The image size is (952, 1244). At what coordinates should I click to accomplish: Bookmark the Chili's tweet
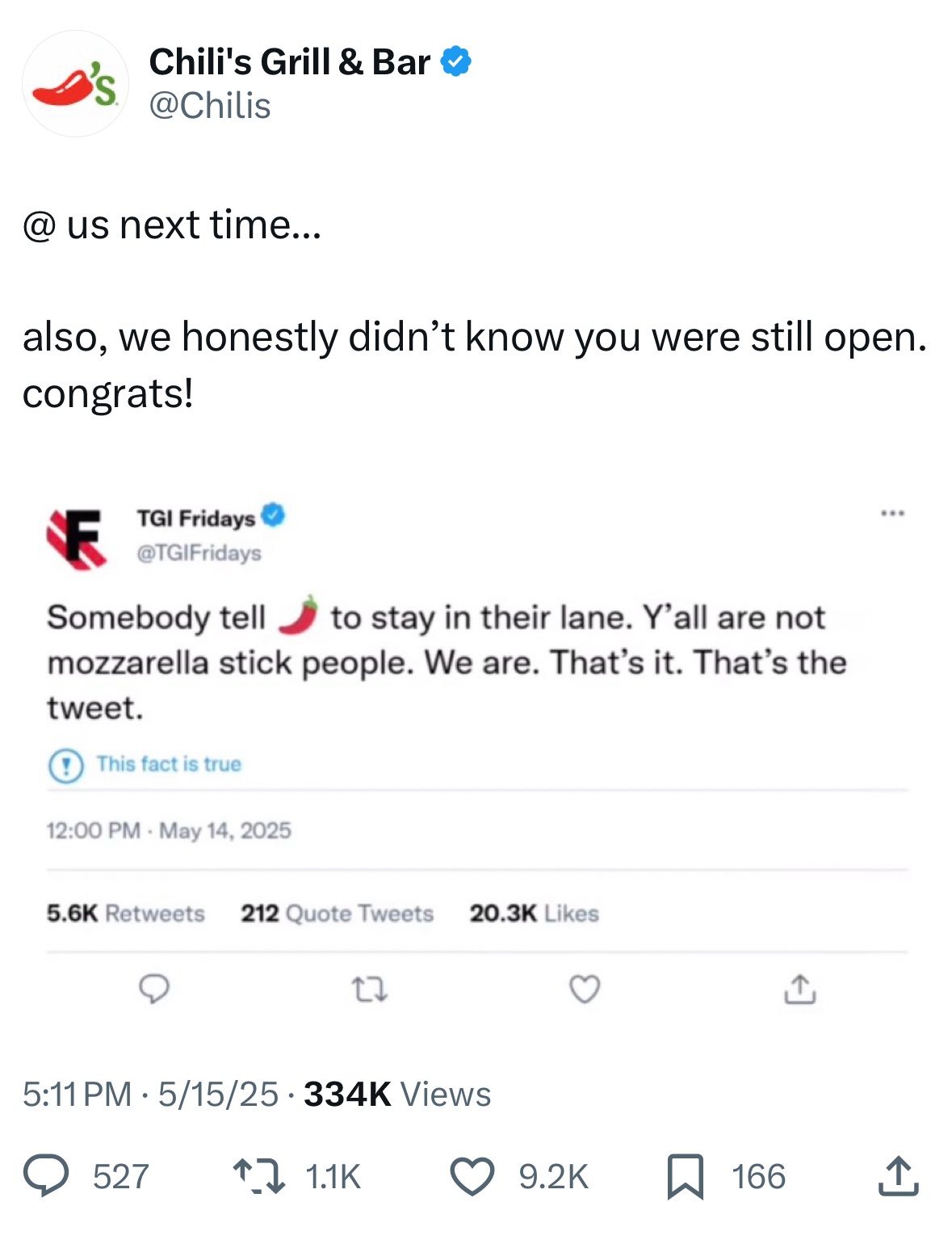coord(685,1175)
